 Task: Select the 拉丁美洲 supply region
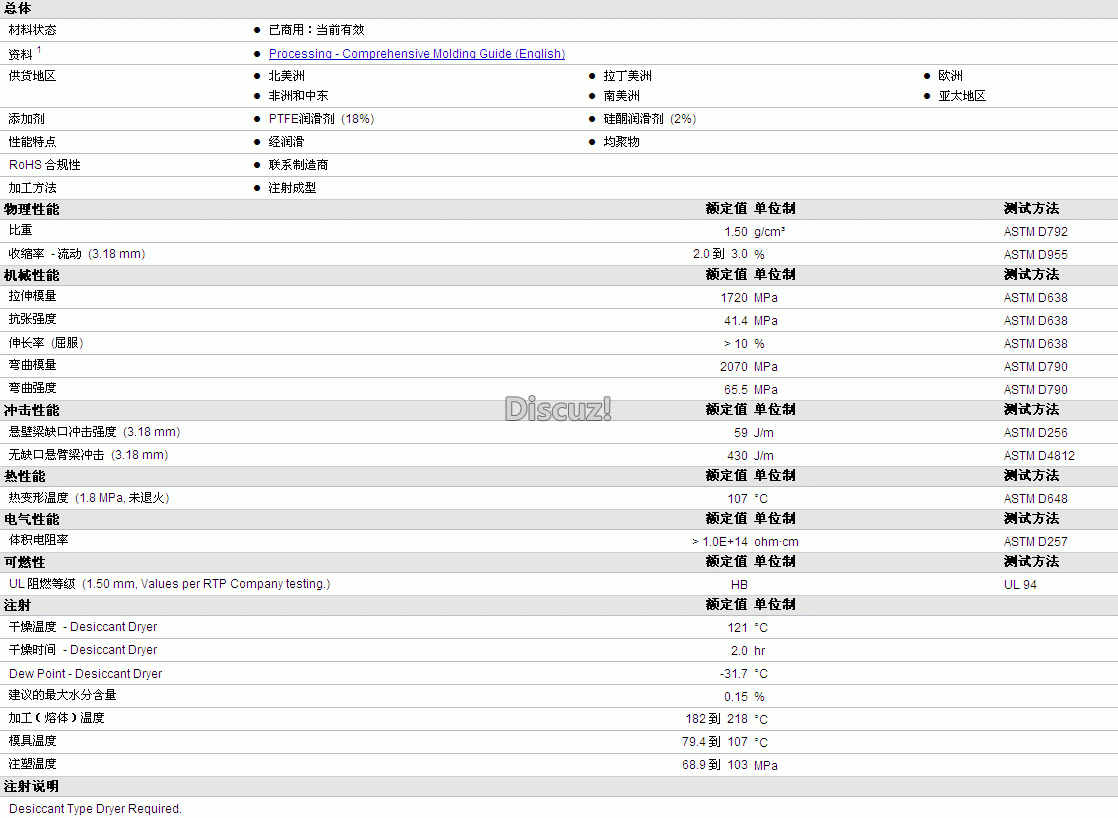627,76
